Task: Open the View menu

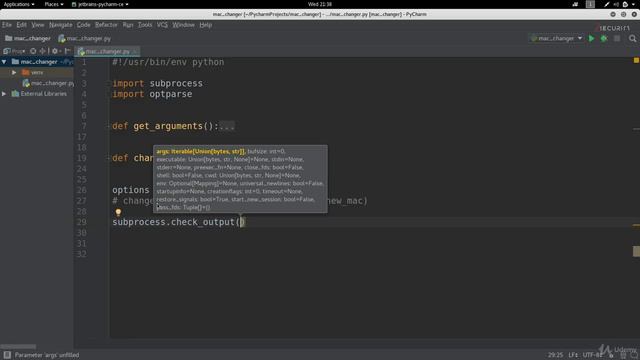Action: point(38,25)
